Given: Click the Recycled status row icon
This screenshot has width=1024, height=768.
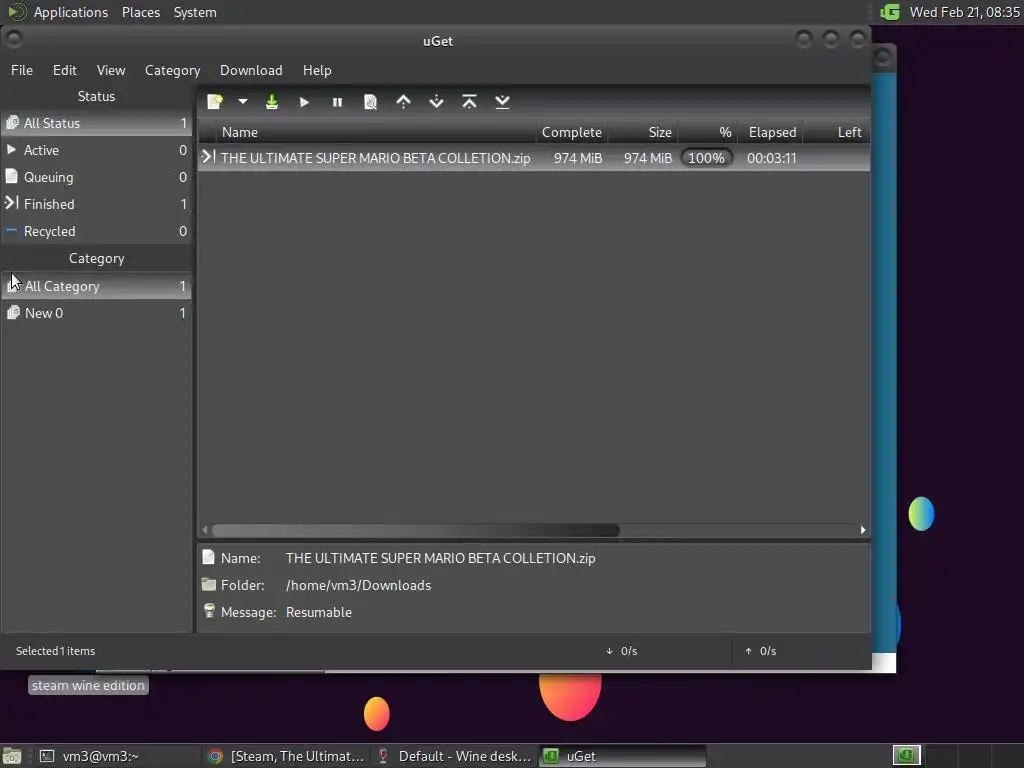Looking at the screenshot, I should point(12,231).
